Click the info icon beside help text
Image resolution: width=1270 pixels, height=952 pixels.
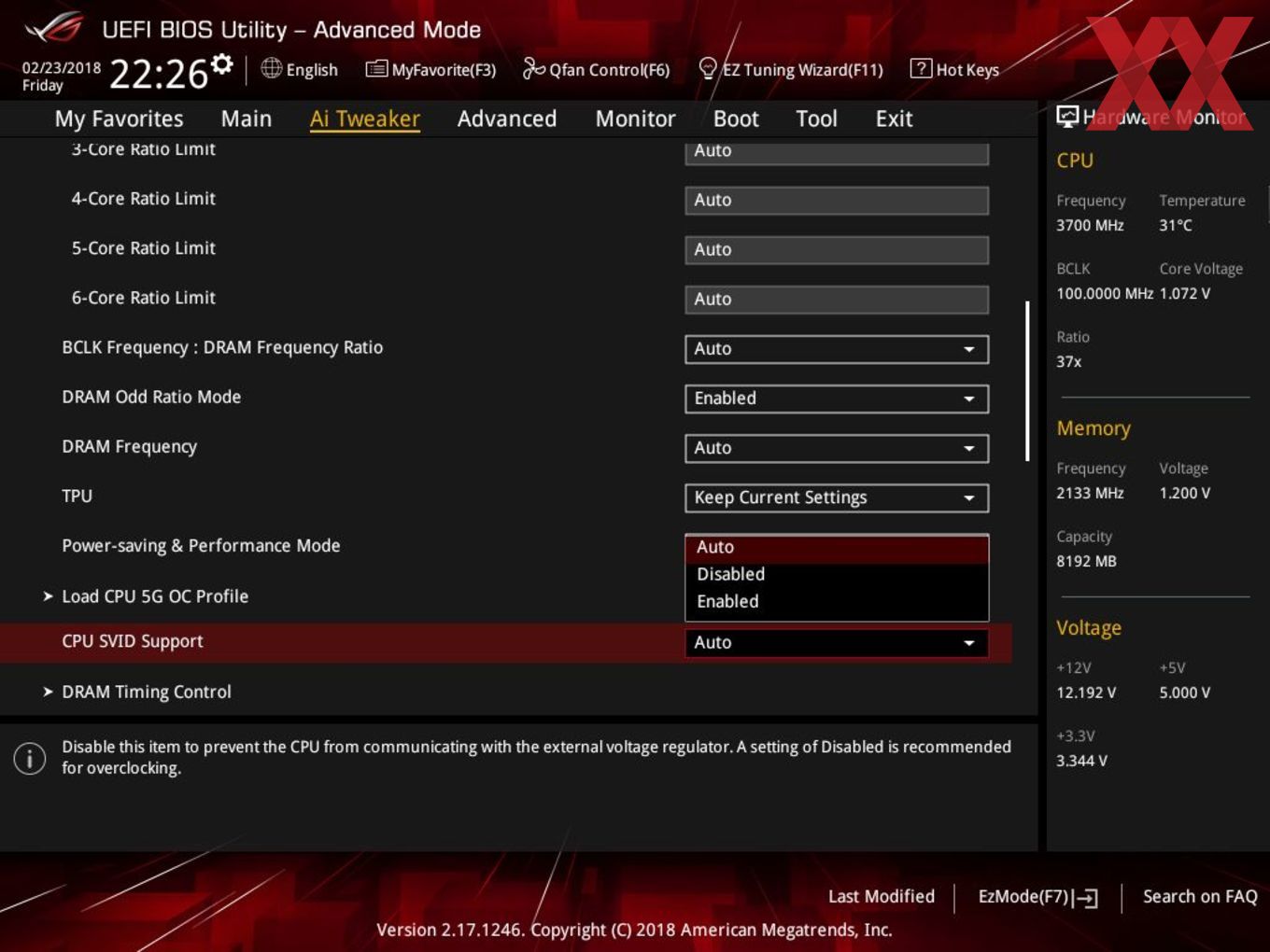(x=30, y=758)
